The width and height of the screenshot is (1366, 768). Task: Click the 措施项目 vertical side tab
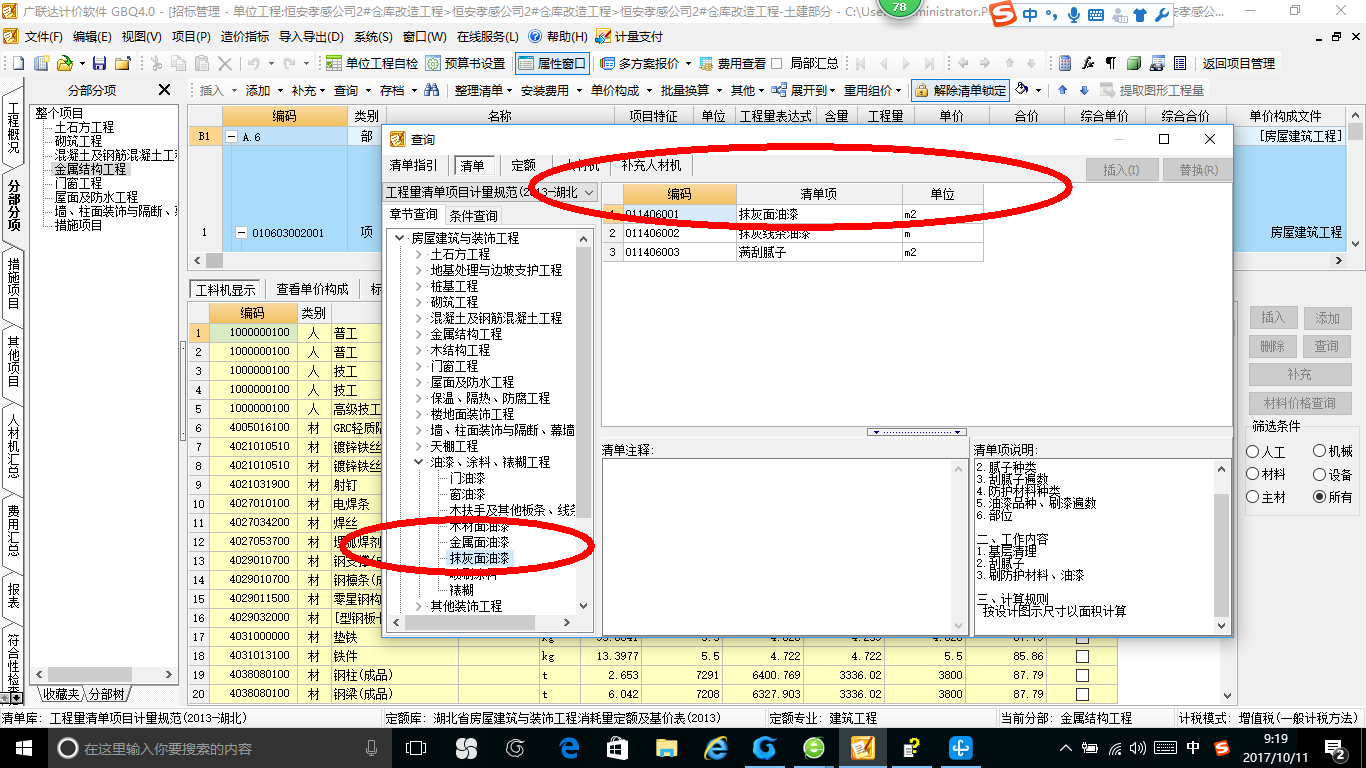13,282
